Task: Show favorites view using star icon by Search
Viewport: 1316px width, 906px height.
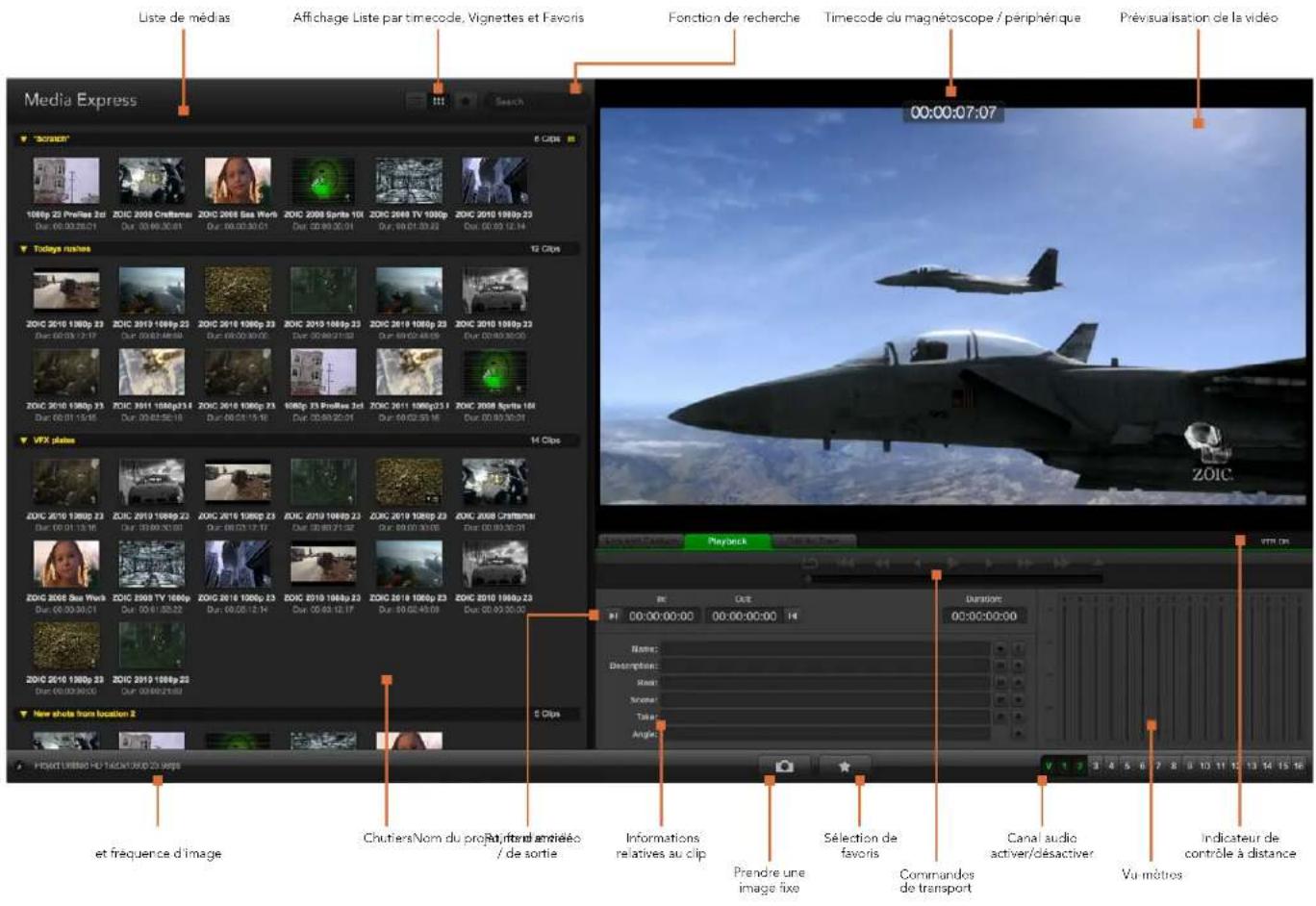Action: (465, 100)
